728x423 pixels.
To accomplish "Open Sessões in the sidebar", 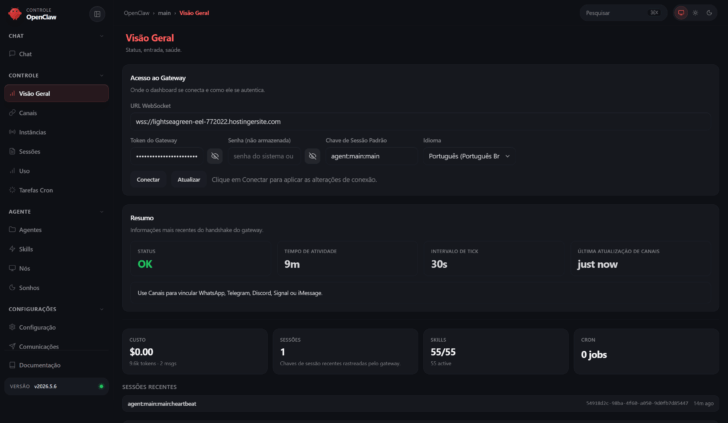I will click(x=56, y=151).
